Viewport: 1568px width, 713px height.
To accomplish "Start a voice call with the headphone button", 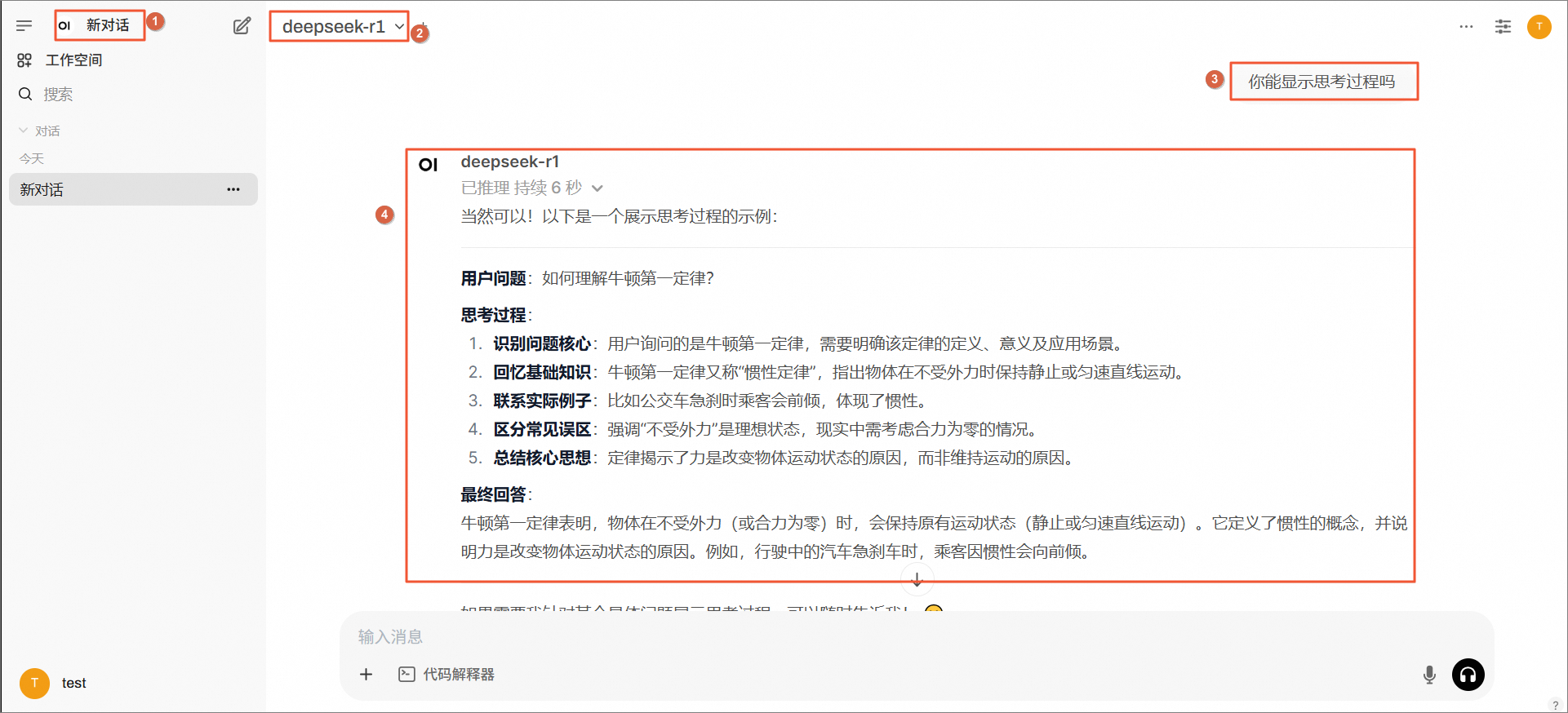I will 1468,675.
